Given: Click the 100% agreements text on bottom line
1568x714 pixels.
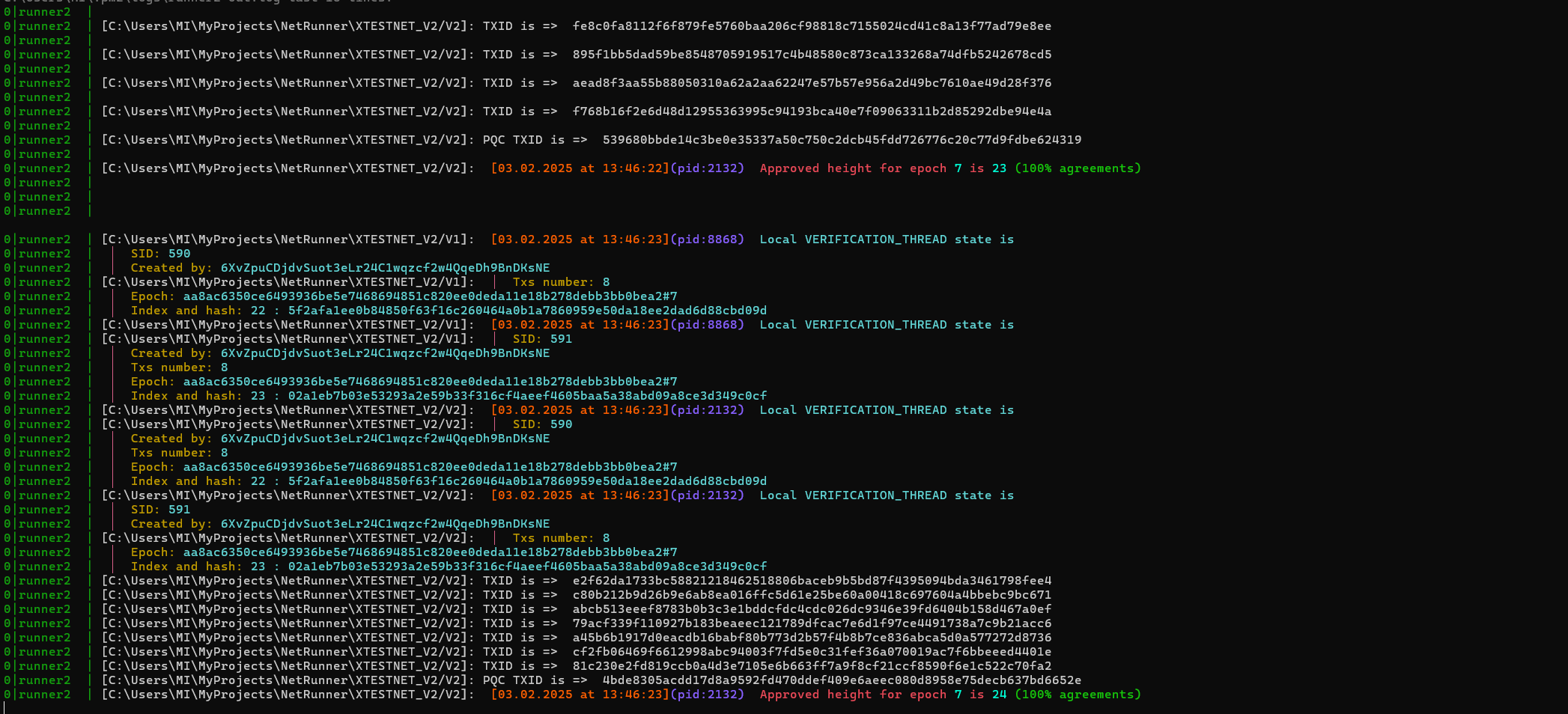Looking at the screenshot, I should coord(1078,695).
